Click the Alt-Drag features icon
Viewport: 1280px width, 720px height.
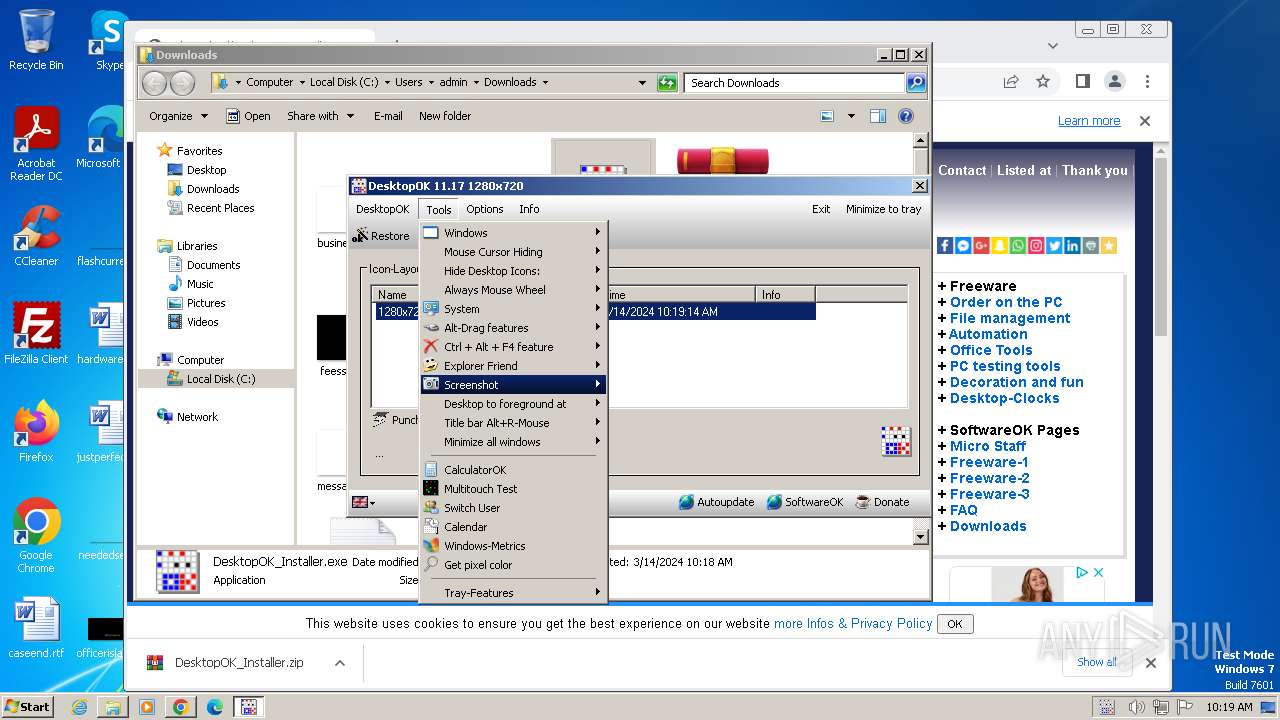tap(431, 328)
